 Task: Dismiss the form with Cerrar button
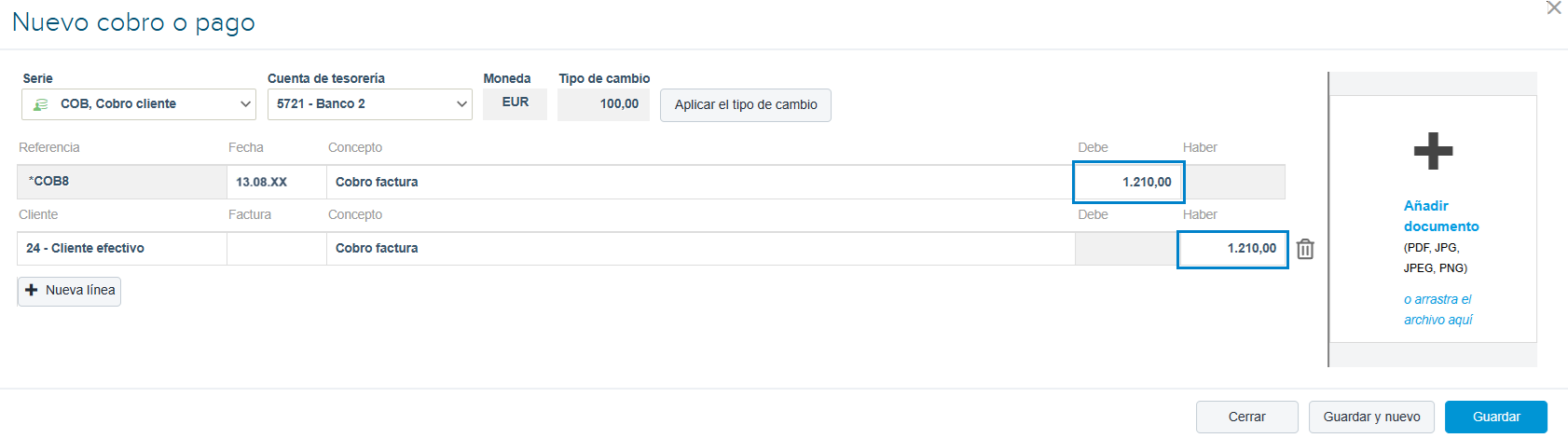tap(1246, 417)
